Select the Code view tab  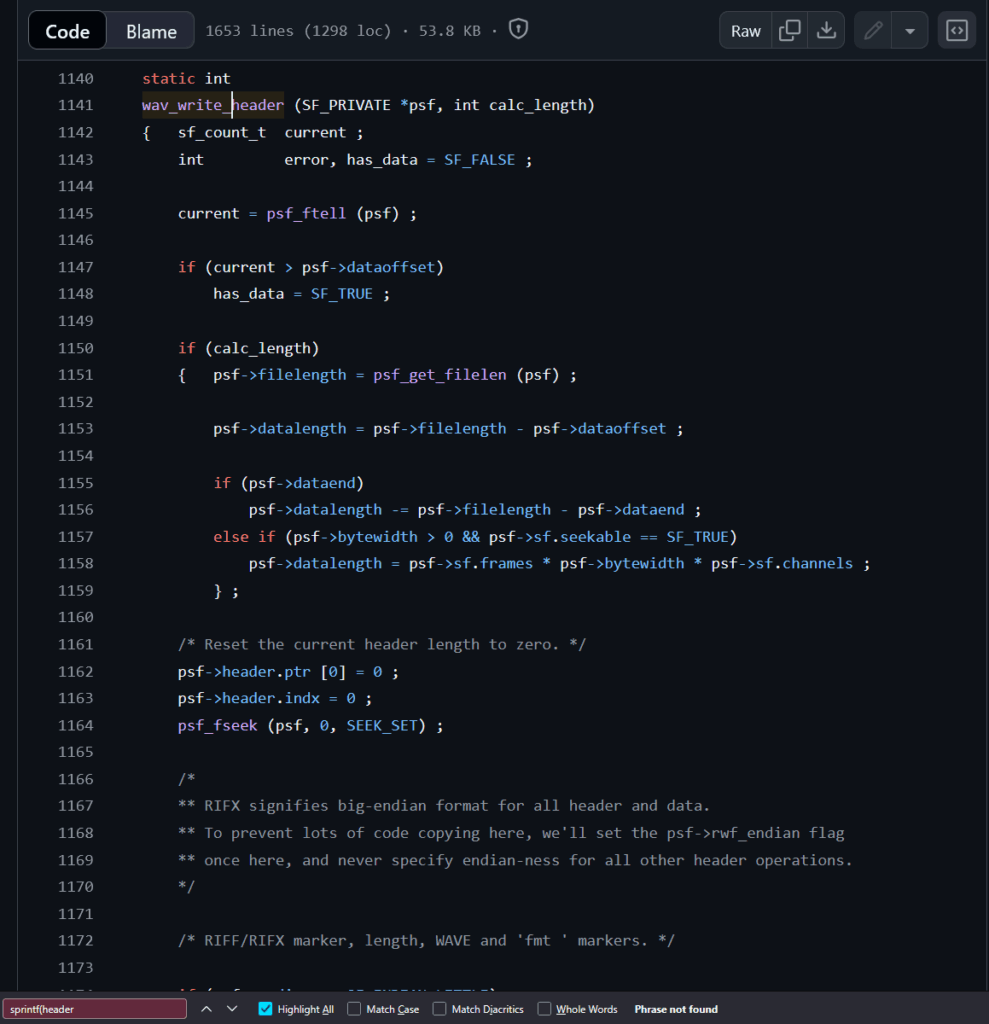pyautogui.click(x=68, y=31)
